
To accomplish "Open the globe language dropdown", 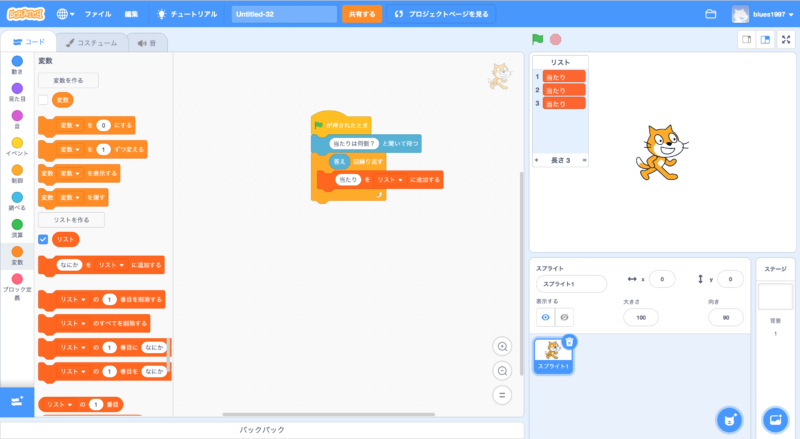I will [x=67, y=15].
